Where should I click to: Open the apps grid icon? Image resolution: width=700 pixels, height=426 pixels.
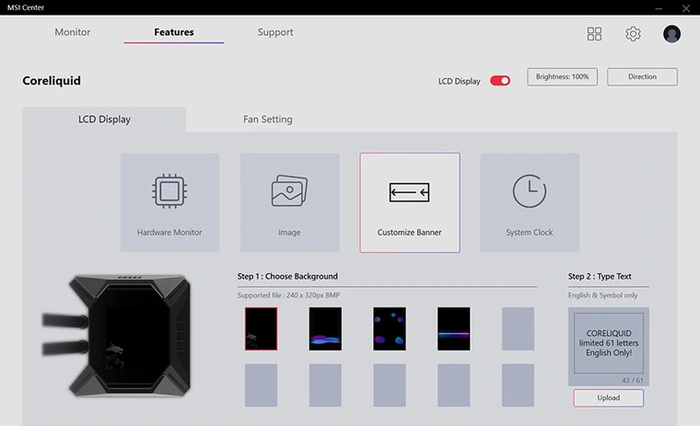click(595, 34)
